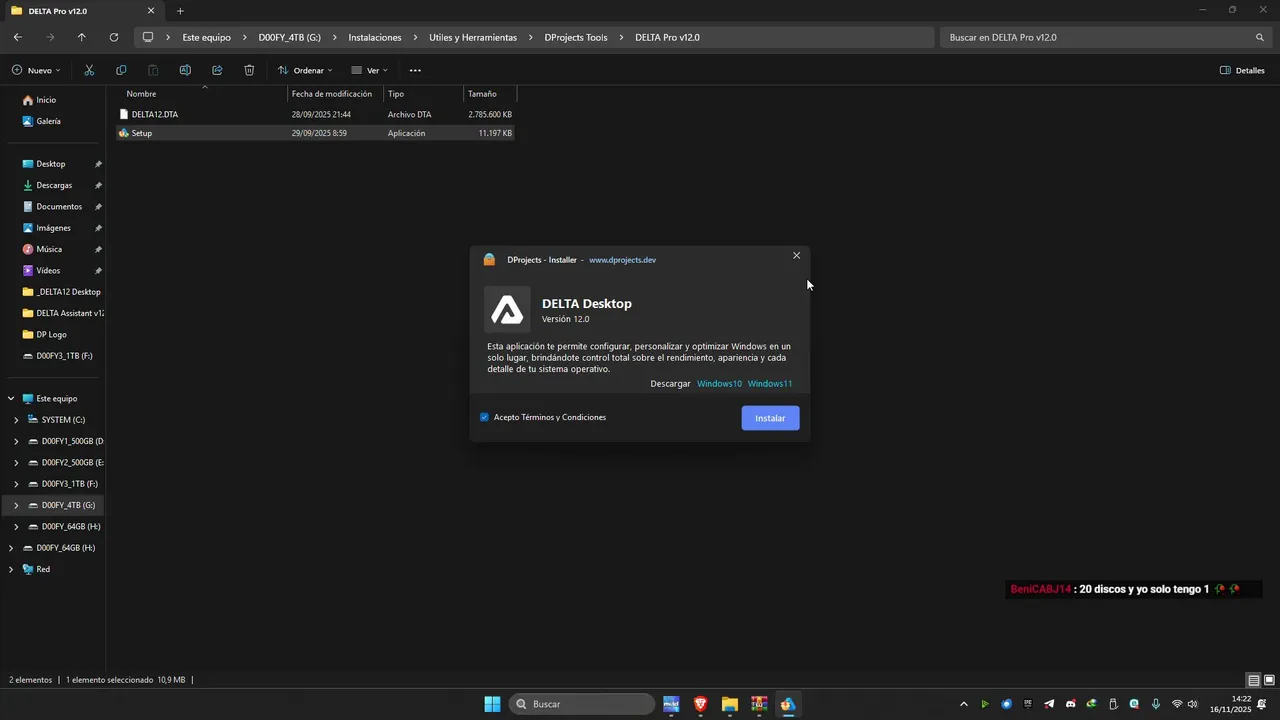This screenshot has height=720, width=1280.
Task: Click the Windows11 download link
Action: coord(770,384)
